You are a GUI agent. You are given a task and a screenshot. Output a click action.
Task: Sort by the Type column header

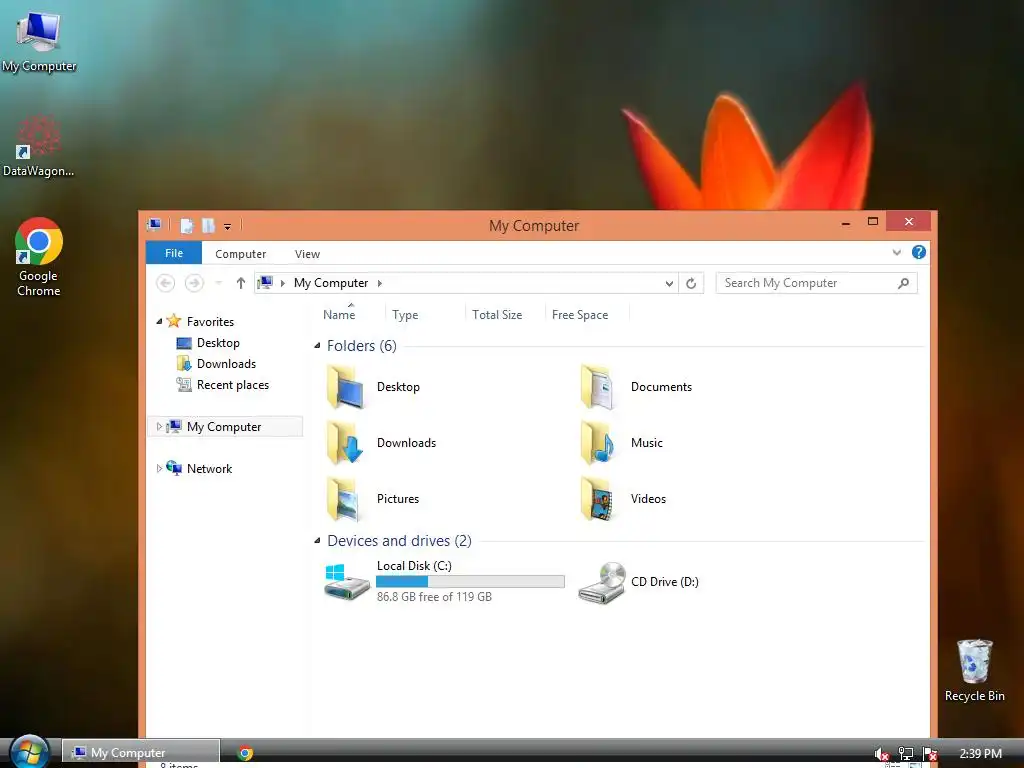pos(405,315)
